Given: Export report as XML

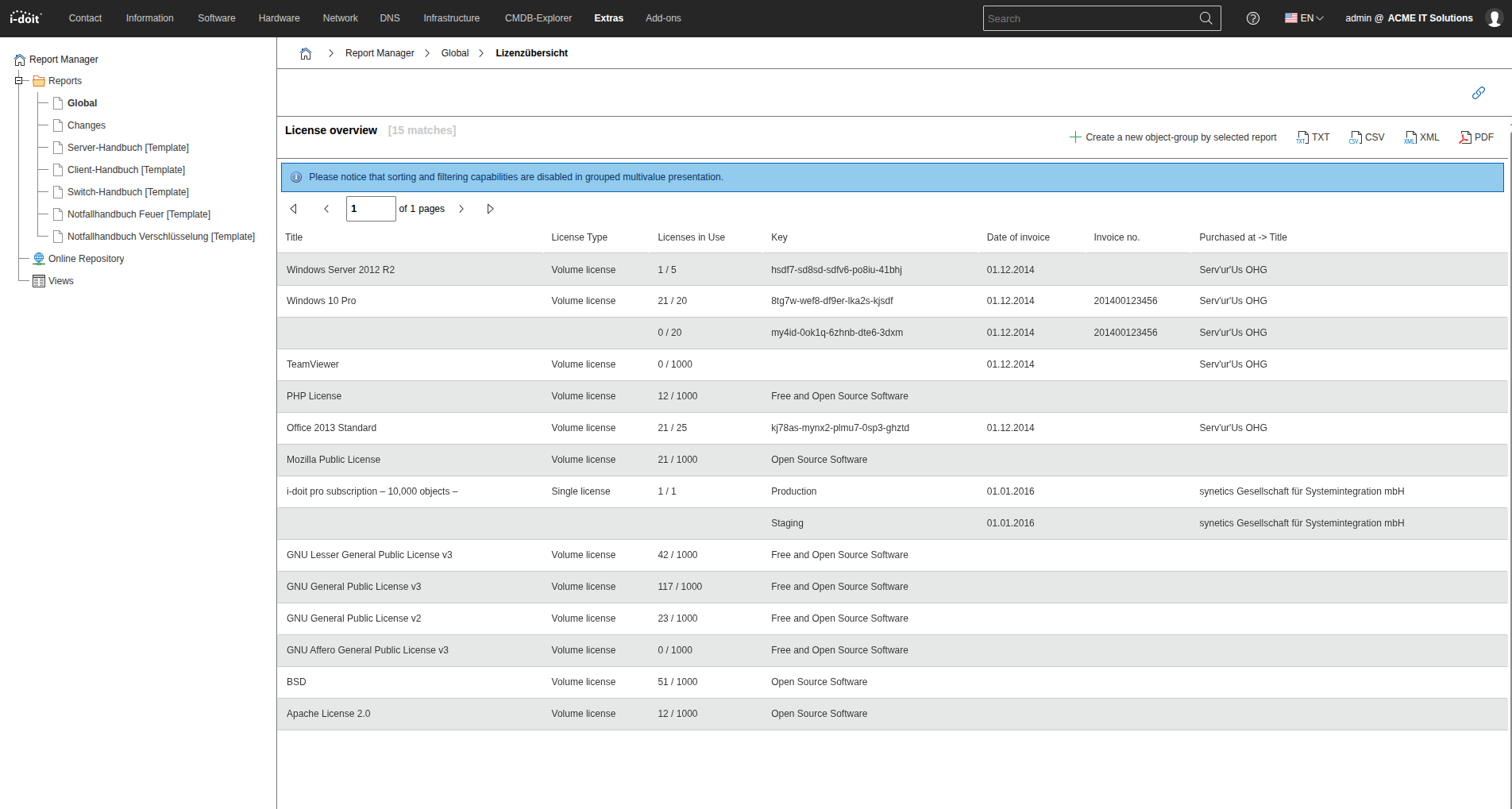Looking at the screenshot, I should (x=1421, y=137).
